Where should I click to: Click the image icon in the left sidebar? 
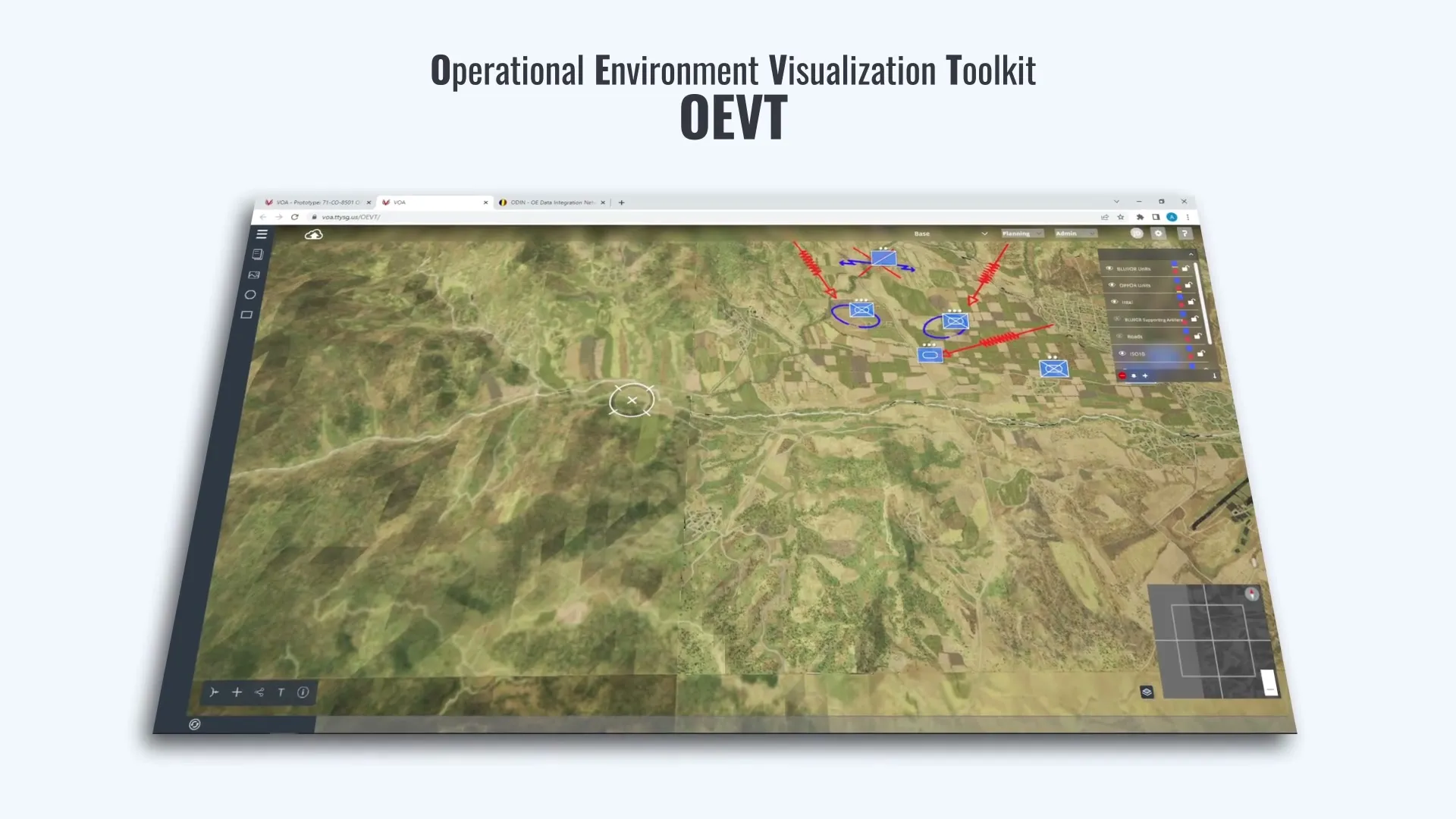pos(254,275)
